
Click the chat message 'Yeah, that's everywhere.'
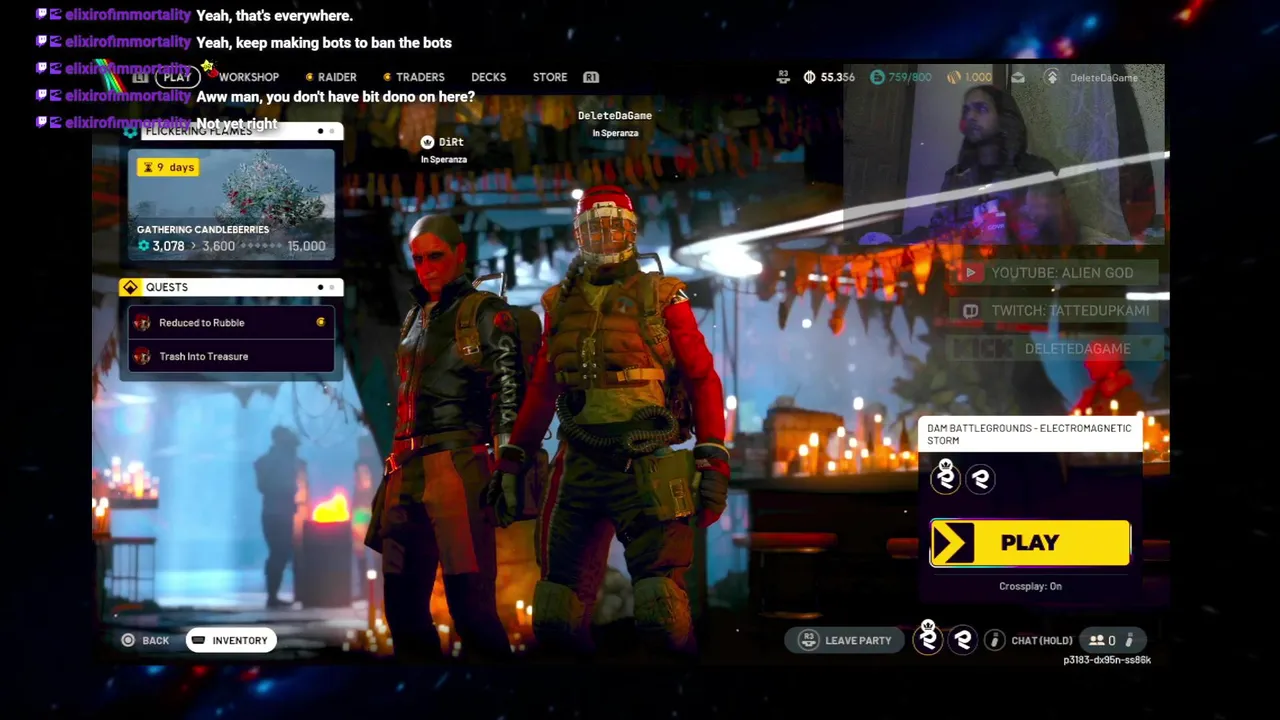coord(274,16)
